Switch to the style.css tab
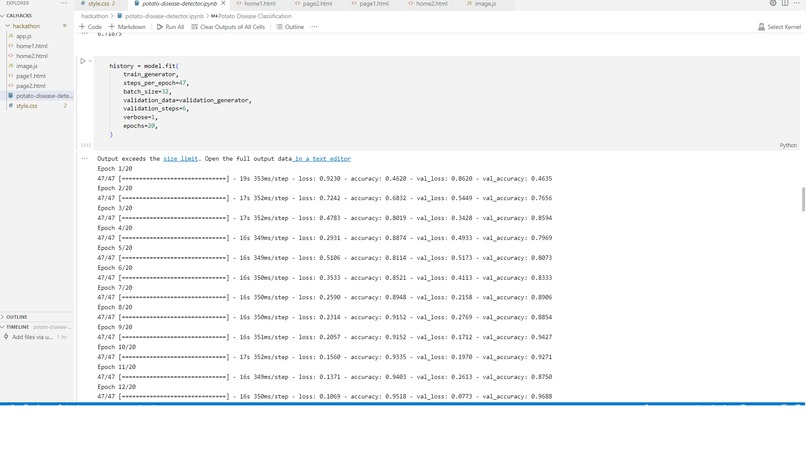This screenshot has height=466, width=806. click(98, 4)
